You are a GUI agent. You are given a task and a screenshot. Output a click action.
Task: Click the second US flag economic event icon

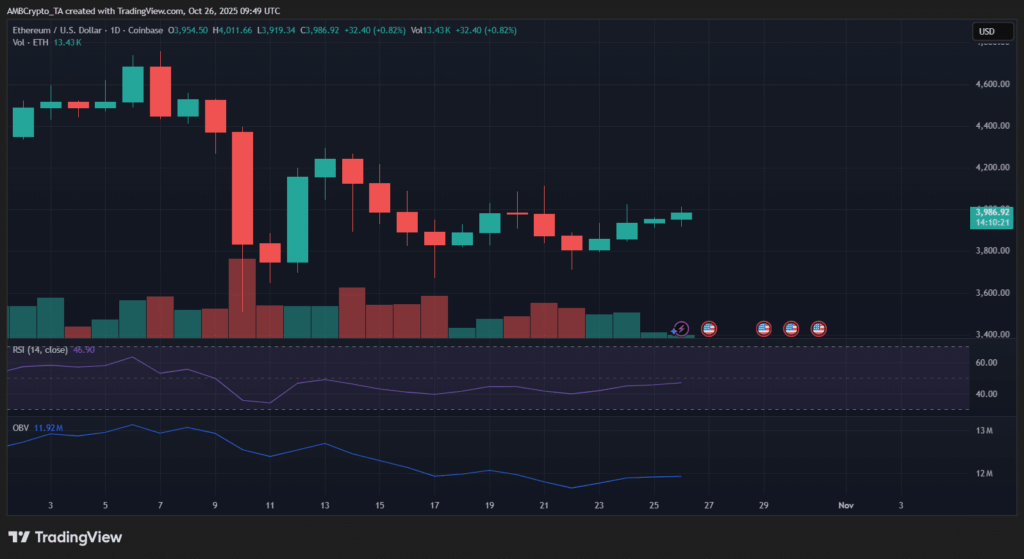pyautogui.click(x=764, y=328)
